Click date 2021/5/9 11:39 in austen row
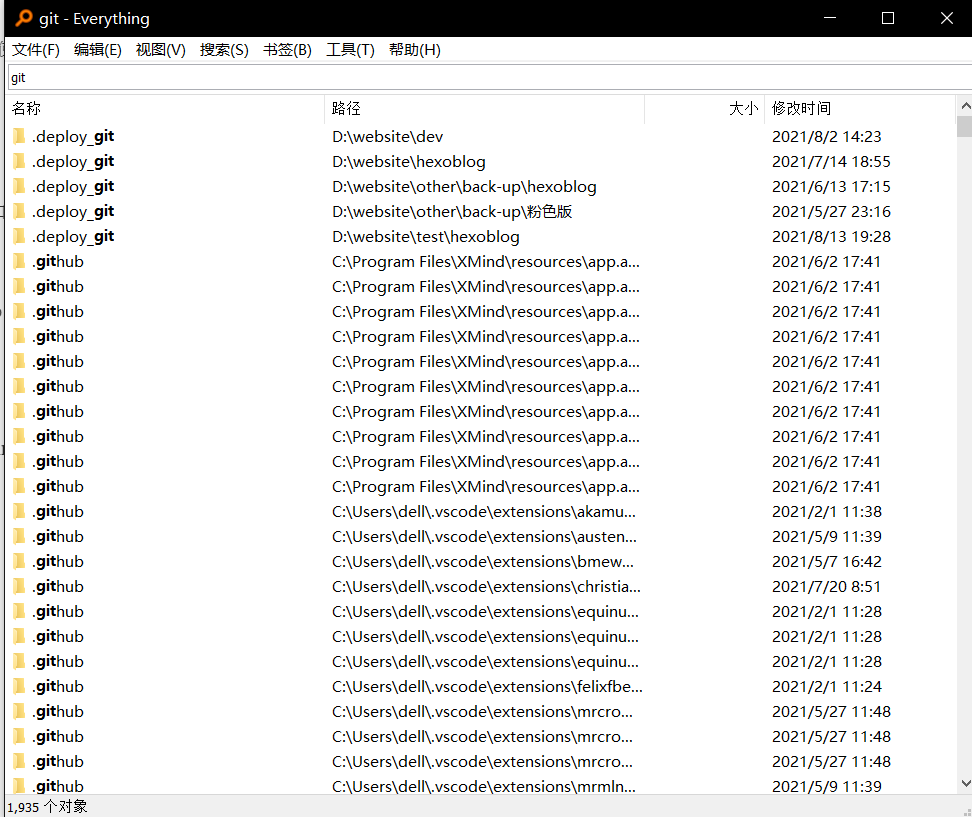972x817 pixels. click(826, 536)
